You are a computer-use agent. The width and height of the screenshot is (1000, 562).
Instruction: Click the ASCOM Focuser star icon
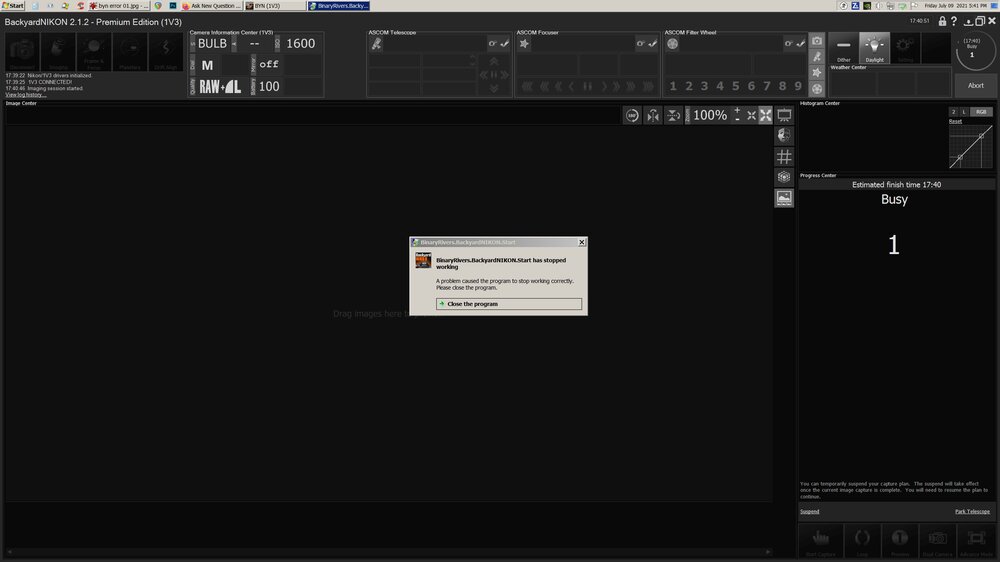(x=524, y=43)
